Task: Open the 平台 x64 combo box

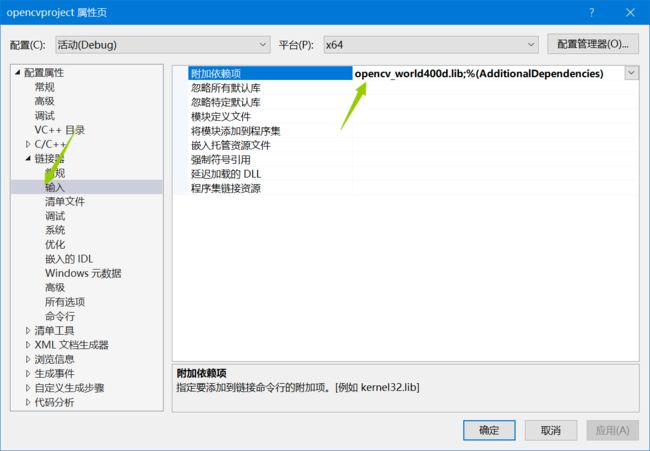Action: pyautogui.click(x=431, y=45)
